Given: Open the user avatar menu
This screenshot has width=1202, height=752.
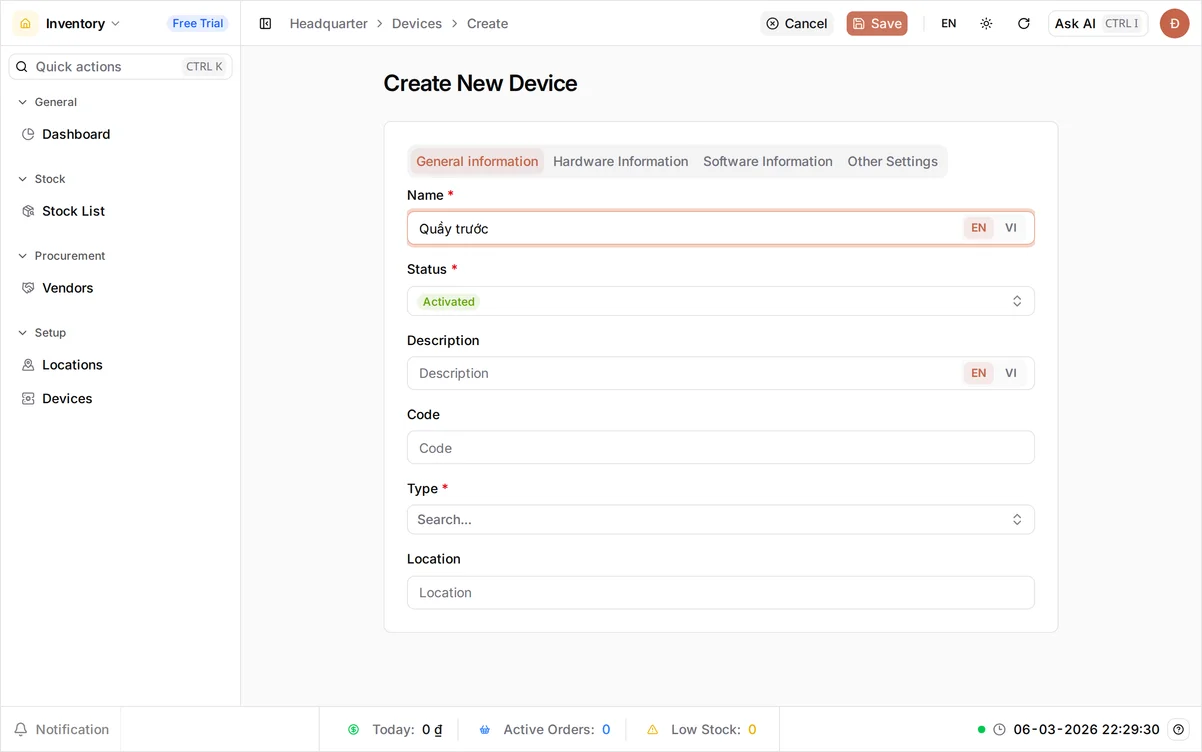Looking at the screenshot, I should (1174, 23).
